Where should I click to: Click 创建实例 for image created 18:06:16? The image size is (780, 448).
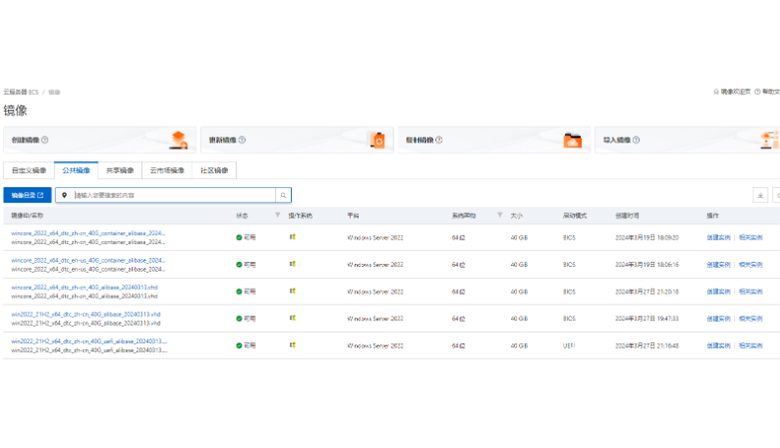click(x=718, y=265)
